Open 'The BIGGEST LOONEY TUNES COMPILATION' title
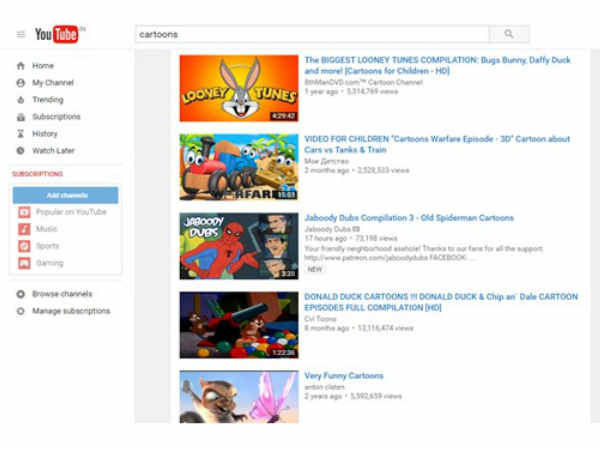Viewport: 600px width, 450px height. 437,65
